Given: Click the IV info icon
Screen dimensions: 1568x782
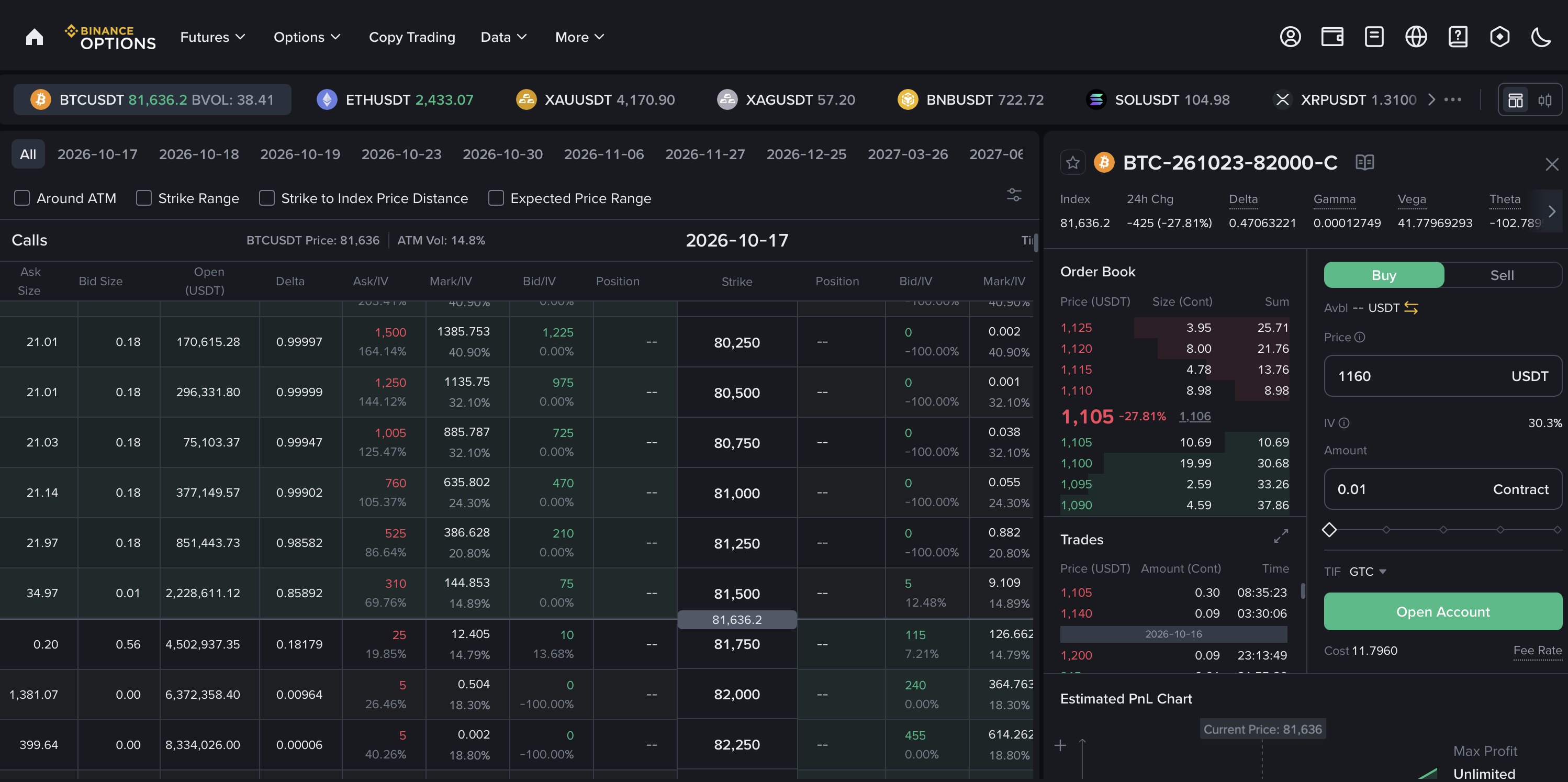Looking at the screenshot, I should pyautogui.click(x=1344, y=423).
